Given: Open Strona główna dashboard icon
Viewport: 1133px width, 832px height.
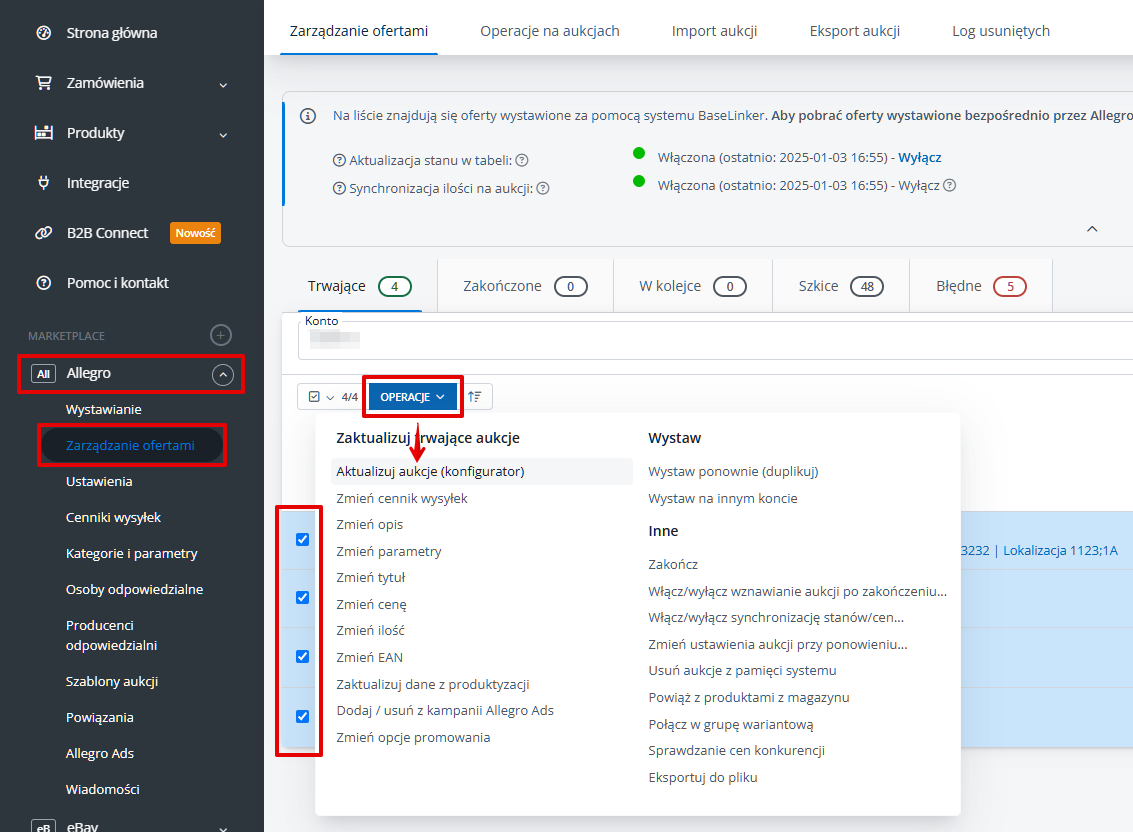Looking at the screenshot, I should tap(44, 33).
